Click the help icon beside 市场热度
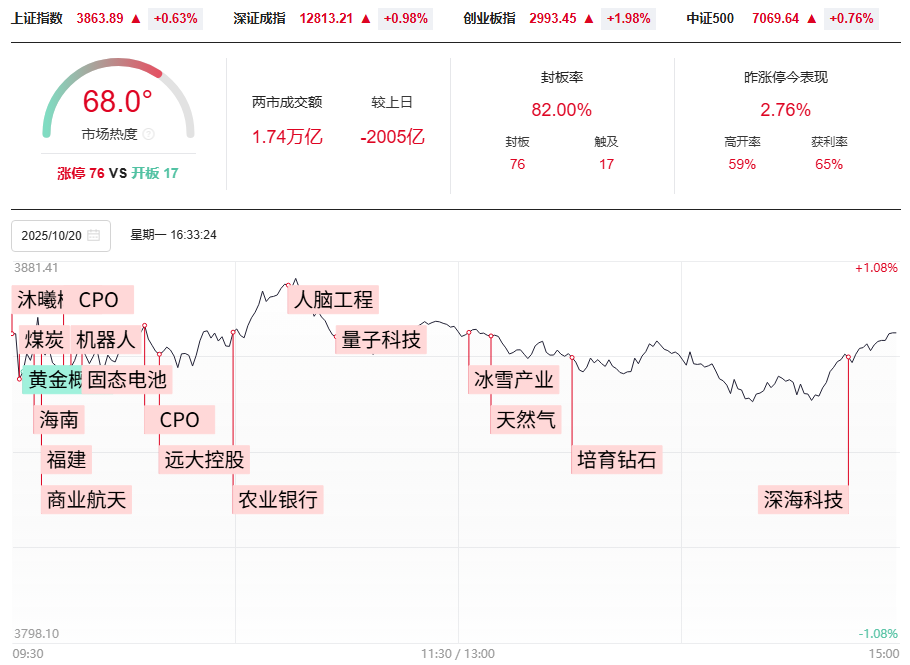Viewport: 910px width, 665px height. tap(149, 134)
